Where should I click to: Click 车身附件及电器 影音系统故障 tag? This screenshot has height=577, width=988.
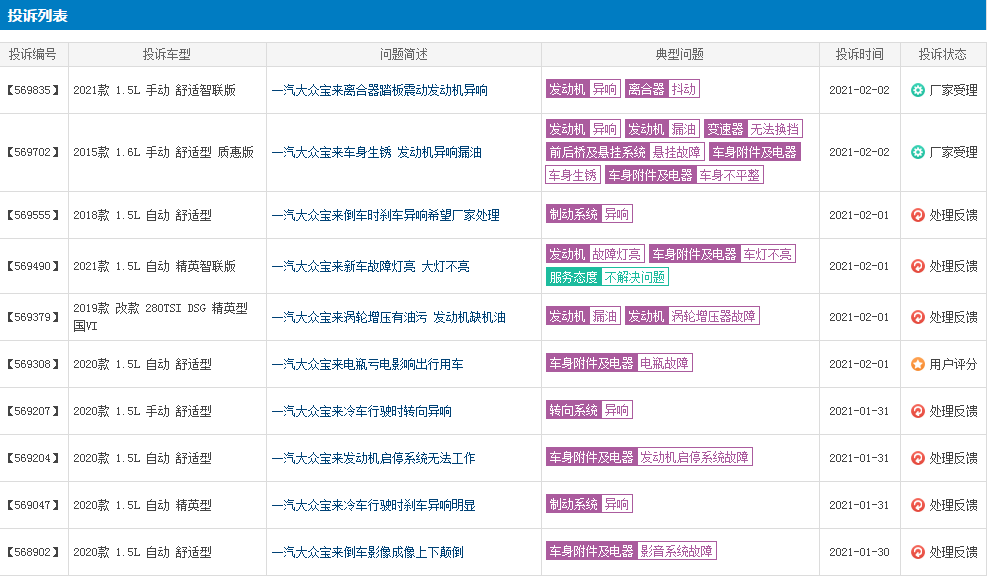pyautogui.click(x=631, y=551)
